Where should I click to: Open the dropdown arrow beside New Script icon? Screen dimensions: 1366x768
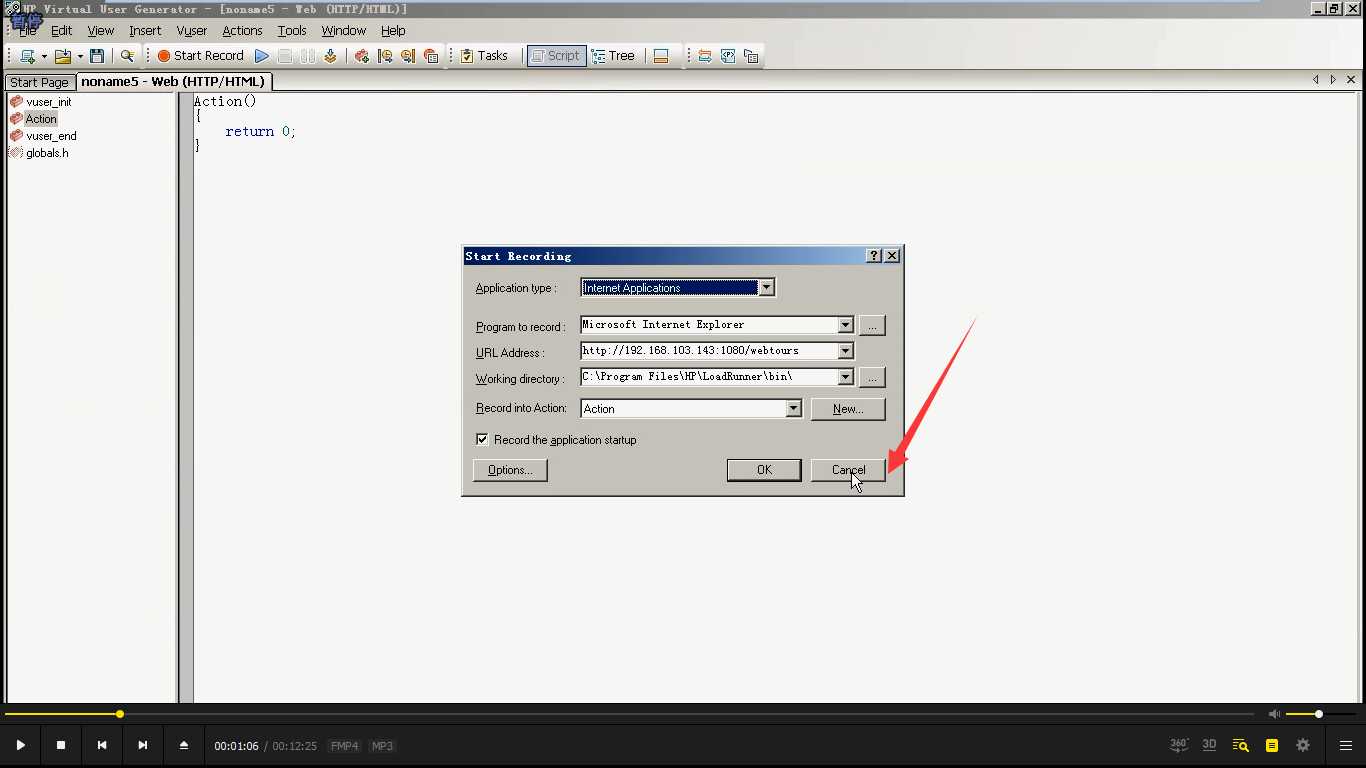point(44,56)
